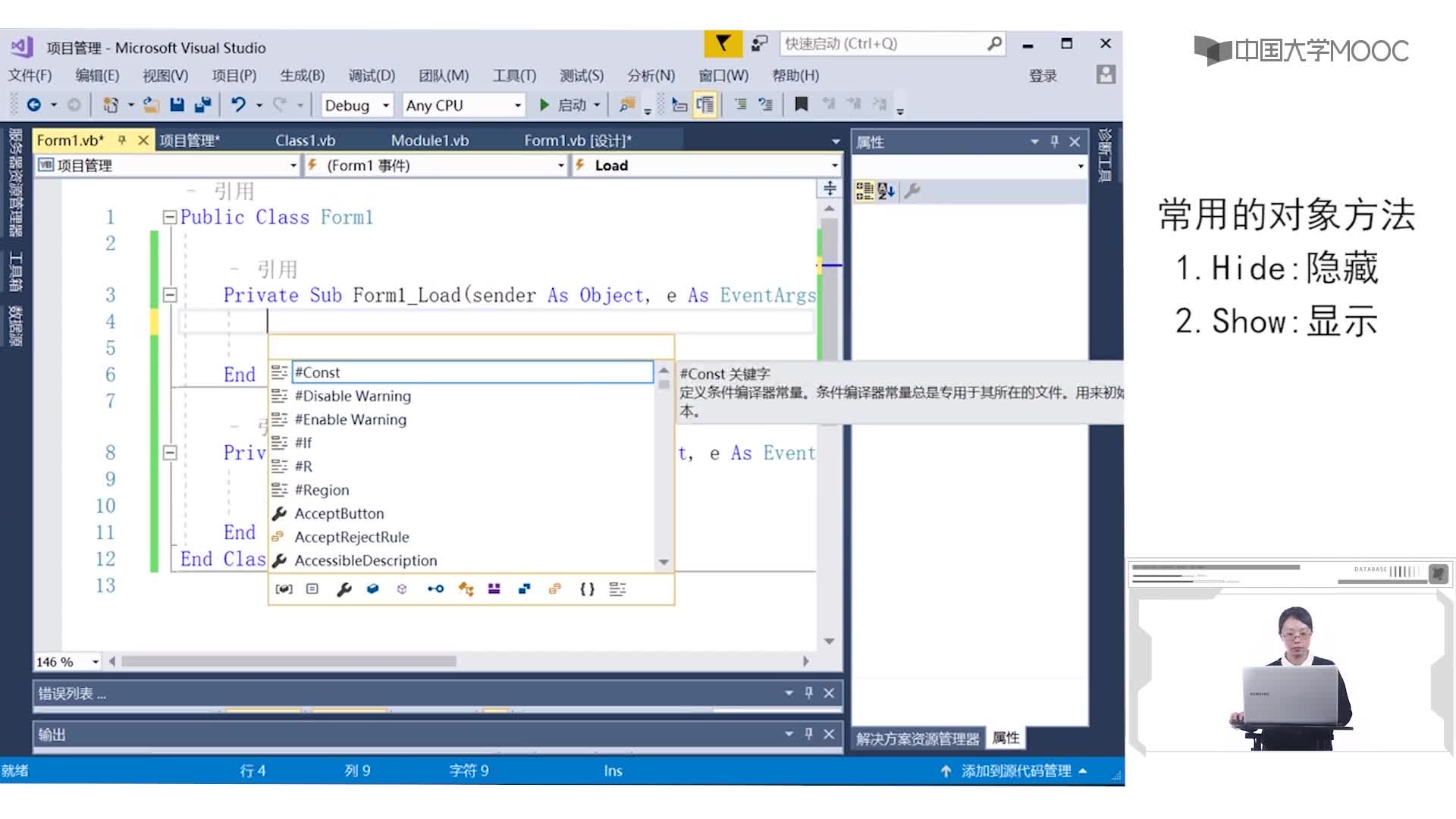Toggle namespaces braces filter in IntelliSense
The image size is (1456, 819).
[x=587, y=589]
